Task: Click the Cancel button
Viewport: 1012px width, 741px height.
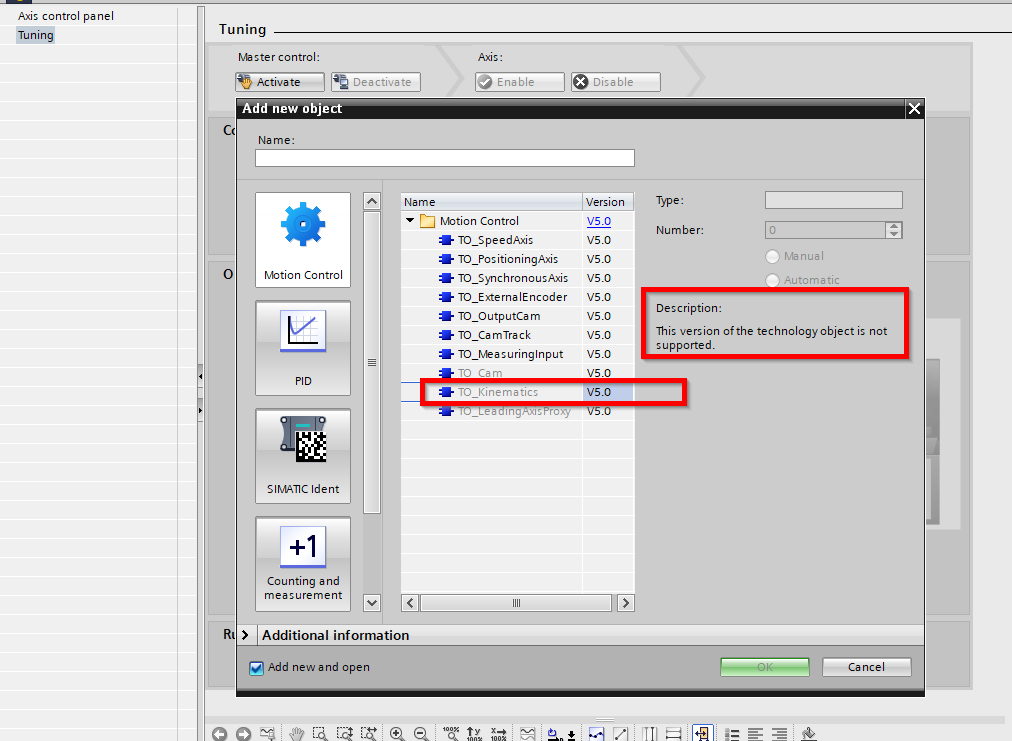Action: point(866,667)
